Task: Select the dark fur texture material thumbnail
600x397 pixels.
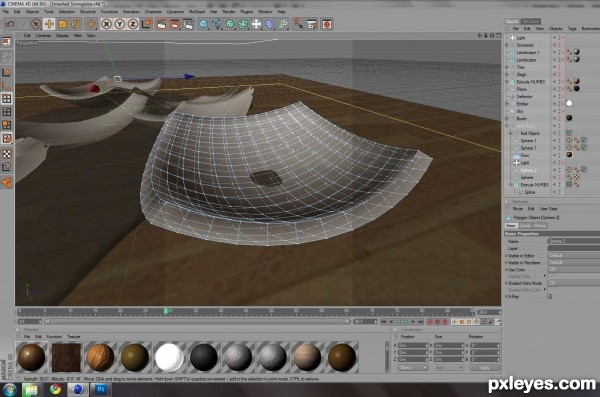Action: pos(66,357)
